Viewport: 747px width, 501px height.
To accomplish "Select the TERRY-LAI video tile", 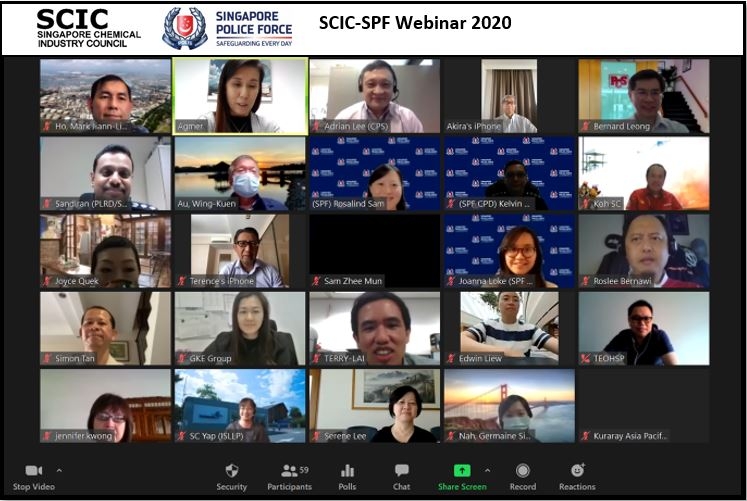I will (x=375, y=329).
